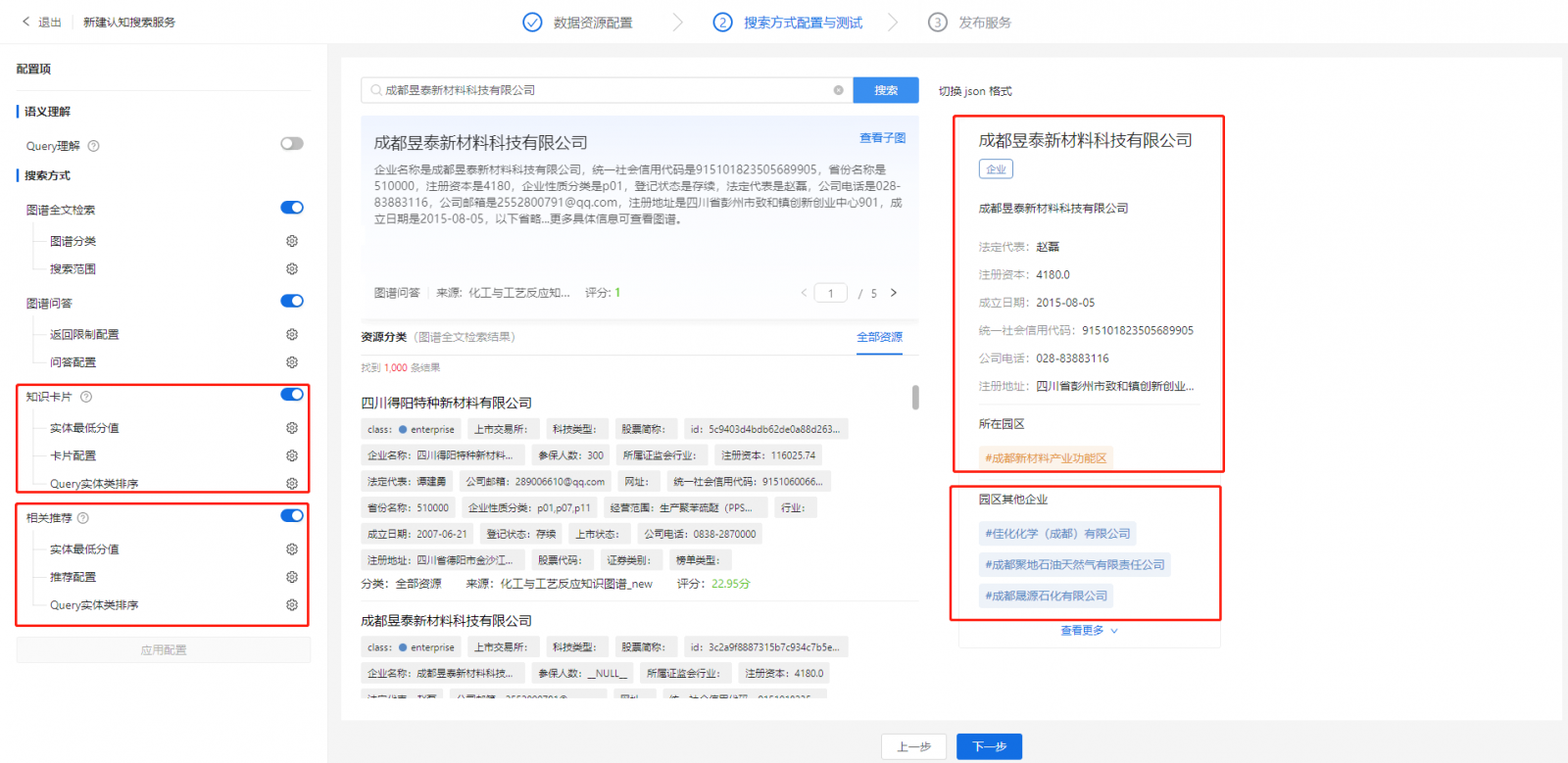1568x763 pixels.
Task: Select 卡片配置 item
Action: (x=73, y=455)
